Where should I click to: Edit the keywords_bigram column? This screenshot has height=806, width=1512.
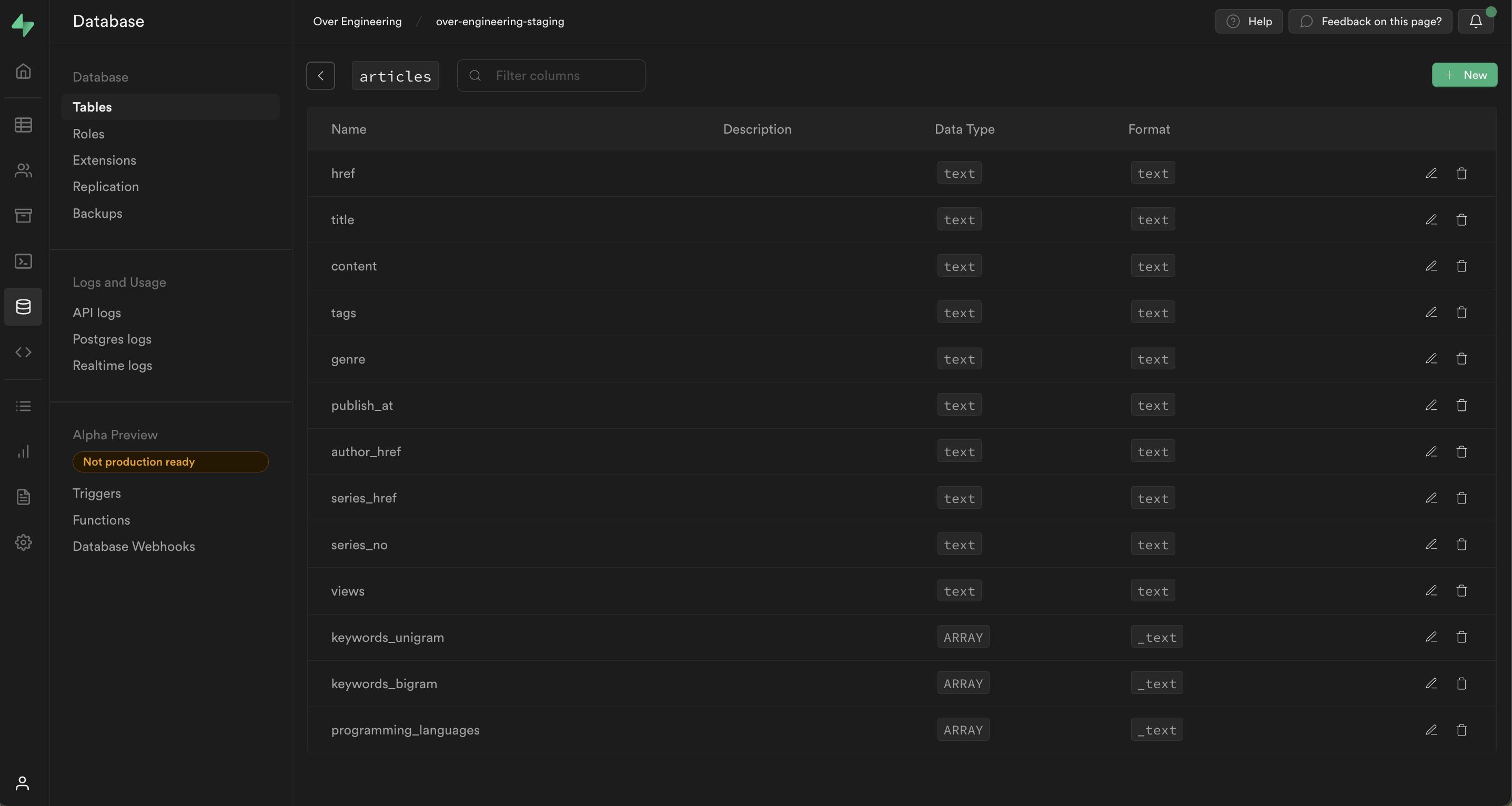click(1431, 683)
